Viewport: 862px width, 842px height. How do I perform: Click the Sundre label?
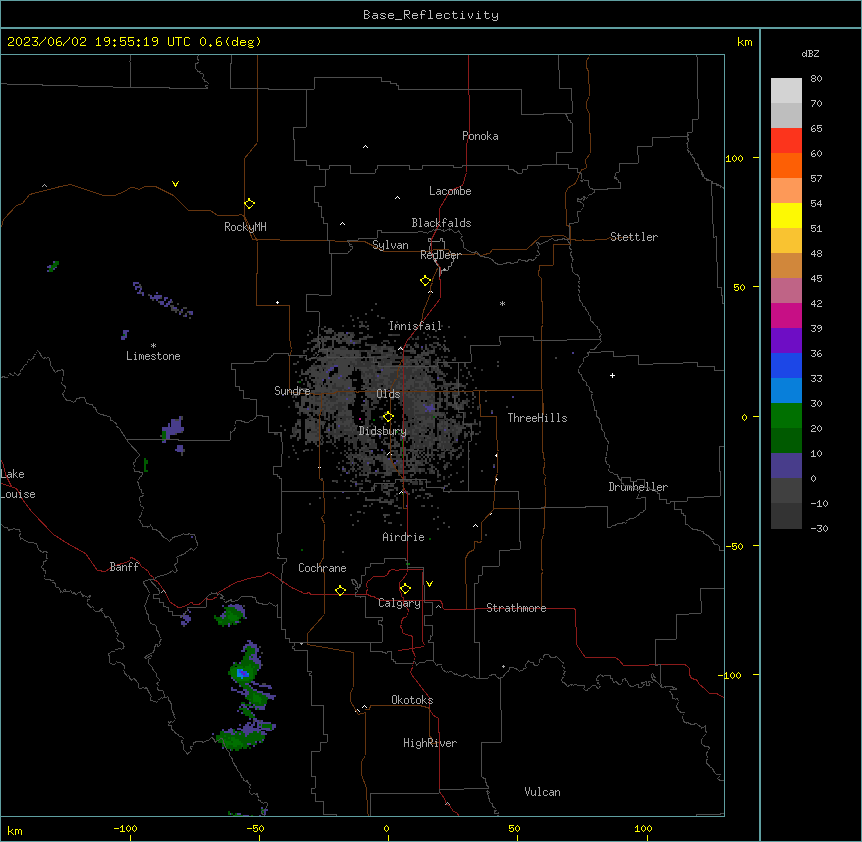(x=292, y=391)
